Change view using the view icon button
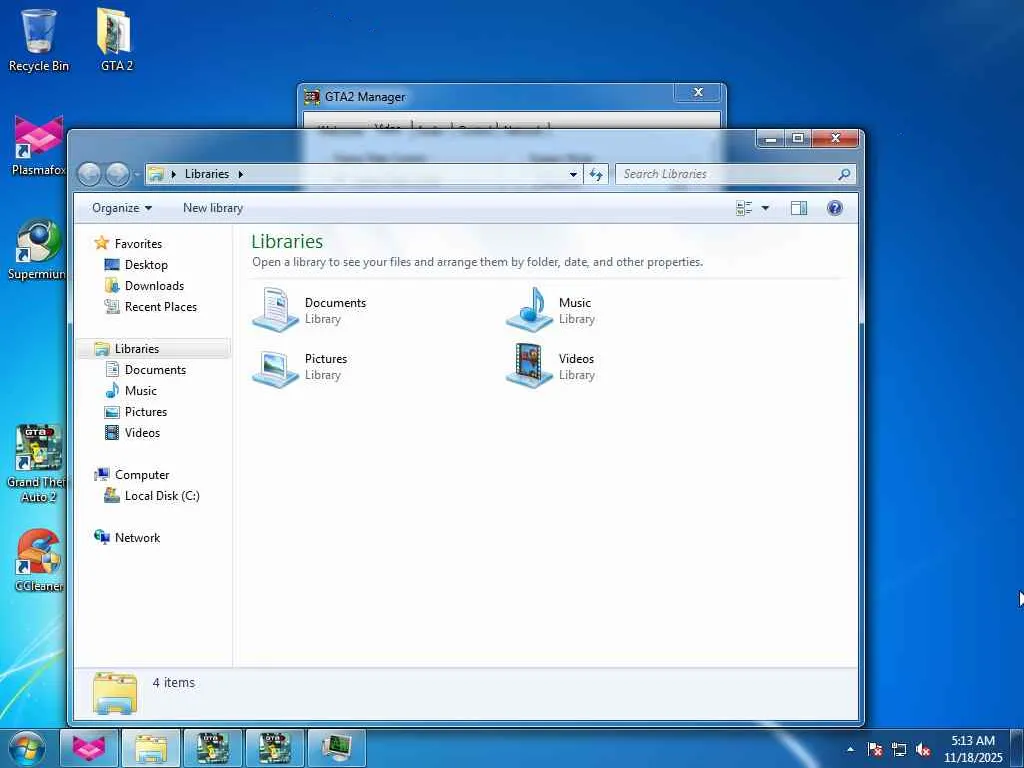 point(744,208)
